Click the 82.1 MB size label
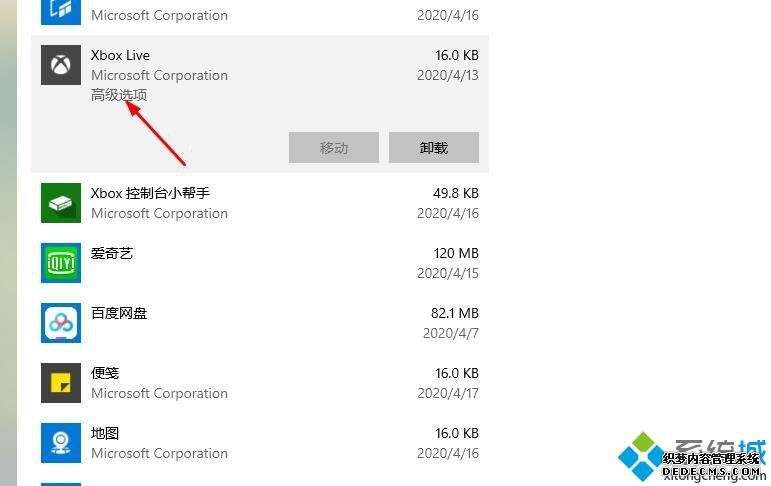Screen dimensions: 771x486 (x=454, y=313)
